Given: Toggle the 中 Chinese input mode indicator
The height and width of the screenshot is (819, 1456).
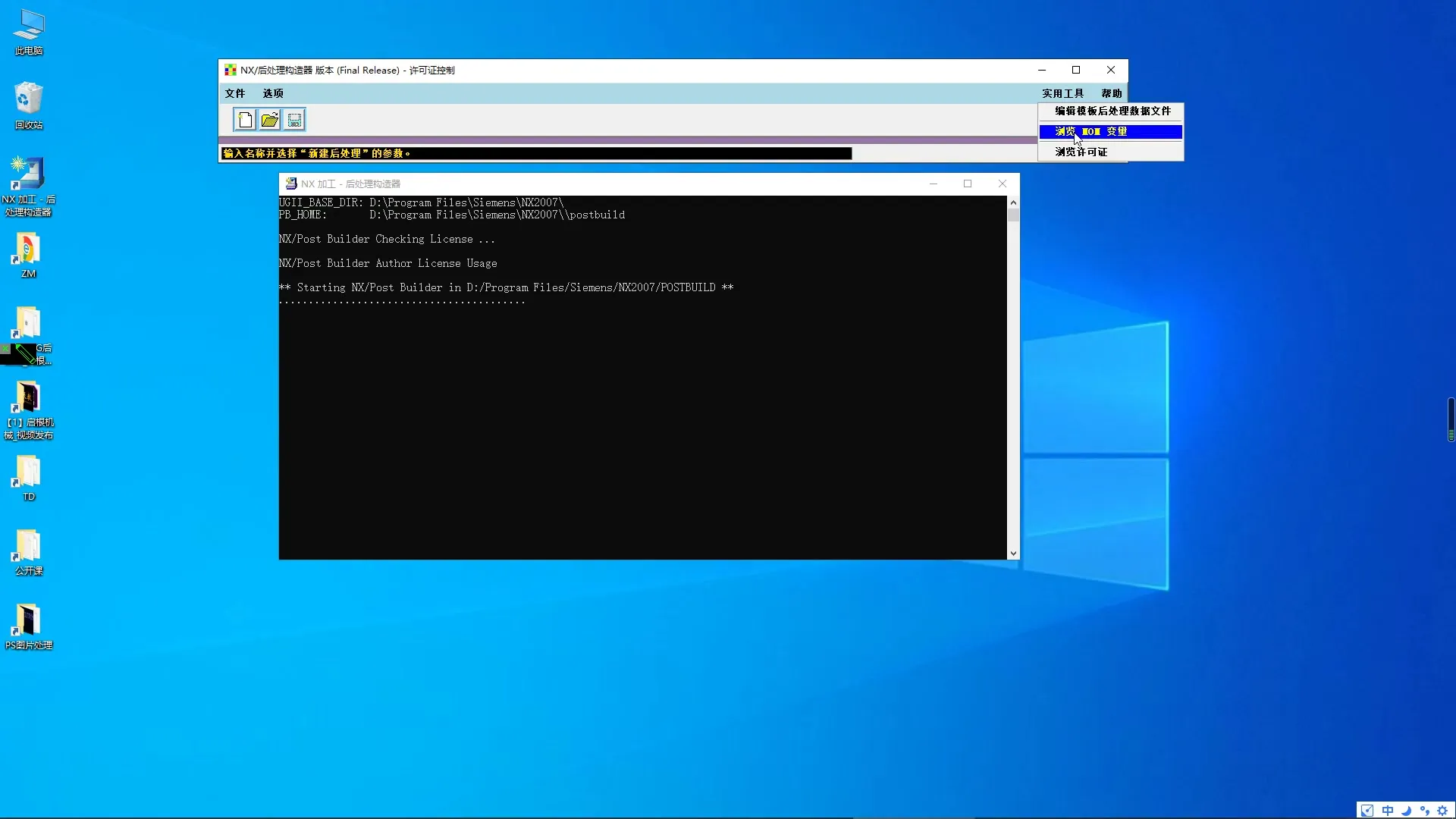Looking at the screenshot, I should 1387,811.
